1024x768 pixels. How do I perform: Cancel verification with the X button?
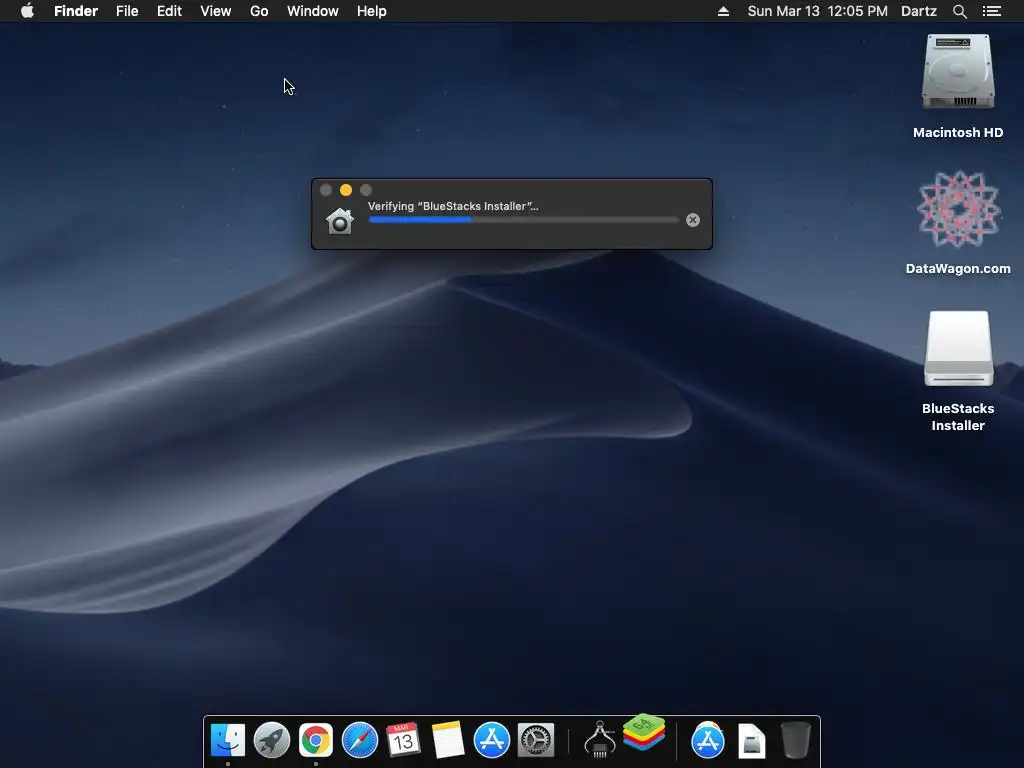pyautogui.click(x=693, y=220)
